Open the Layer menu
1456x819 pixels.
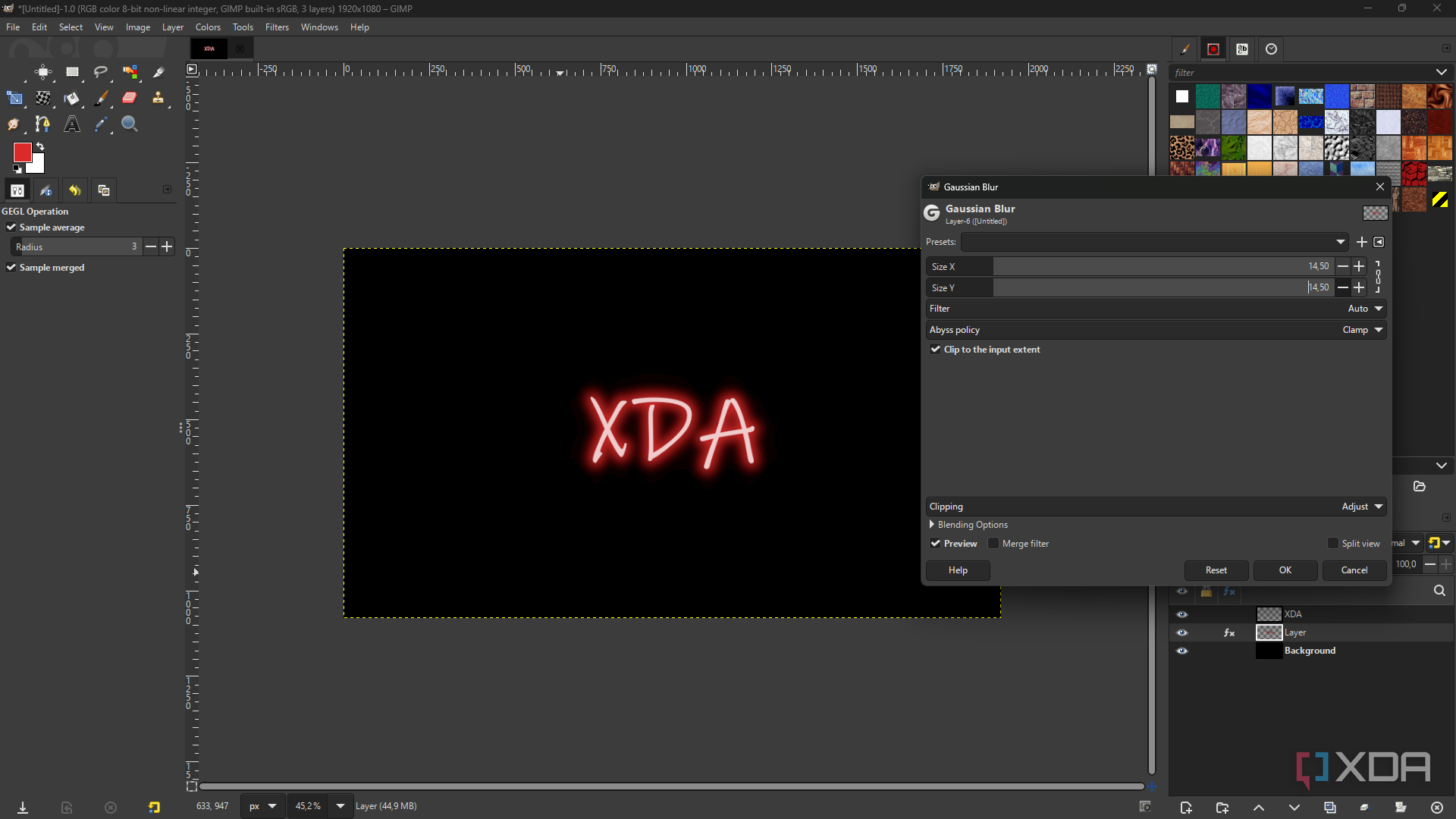click(x=173, y=27)
